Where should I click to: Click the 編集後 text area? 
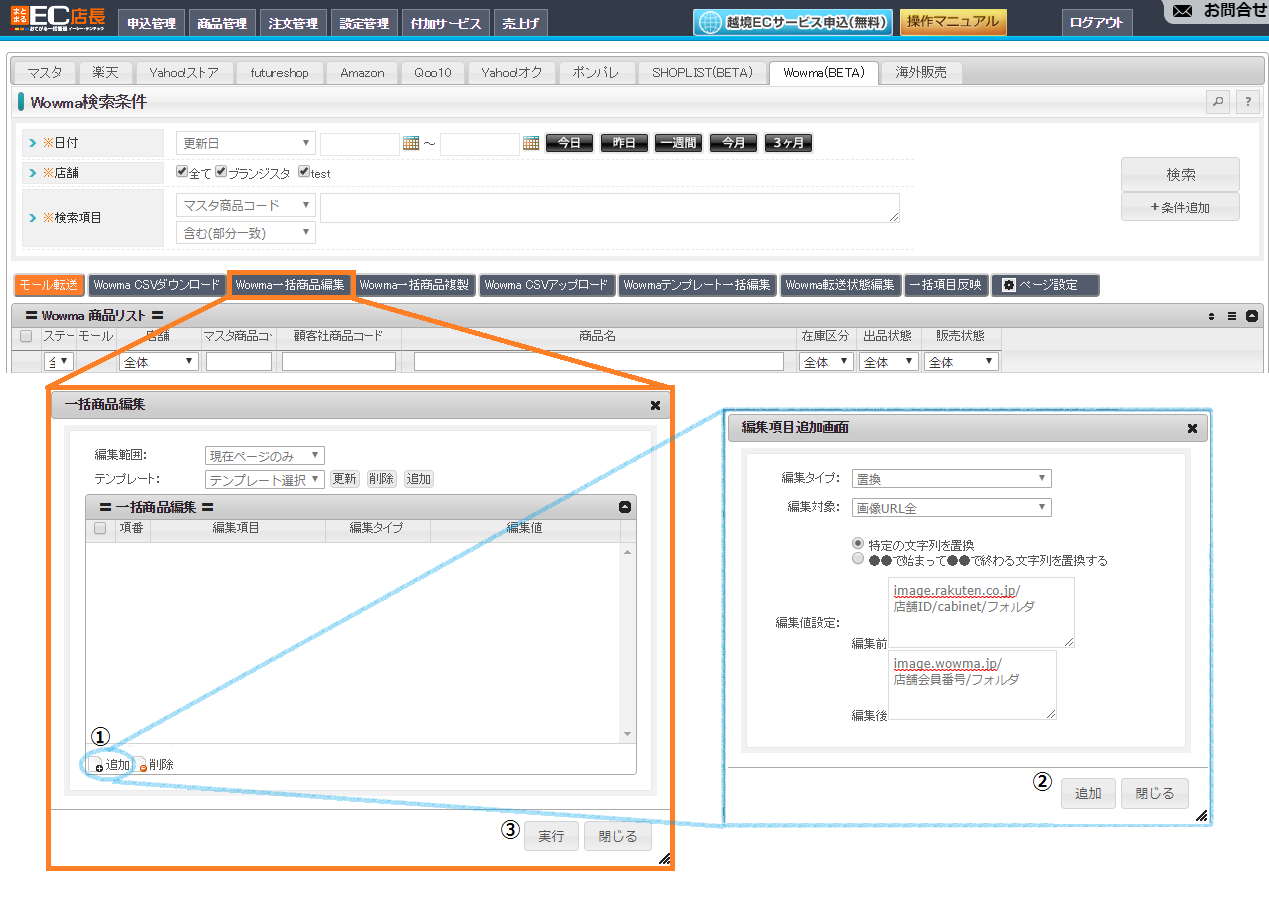(972, 685)
